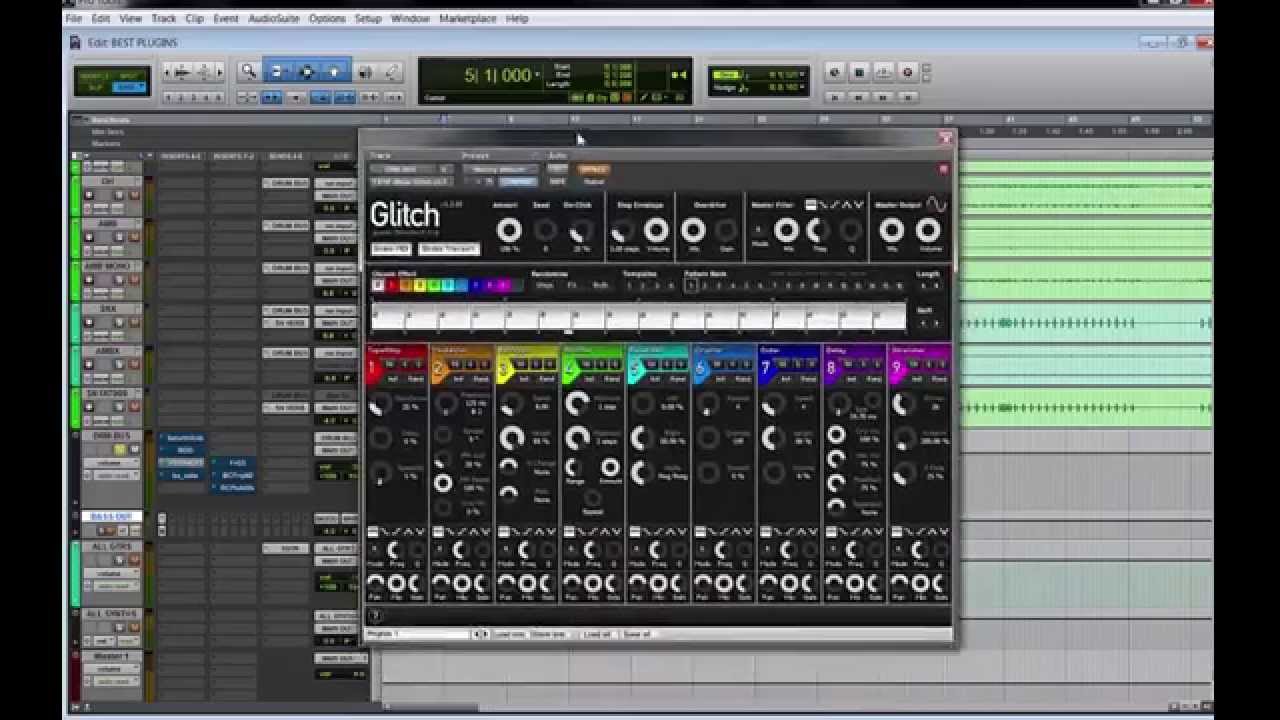Open the AudioSuite menu
The image size is (1280, 720).
pos(273,18)
